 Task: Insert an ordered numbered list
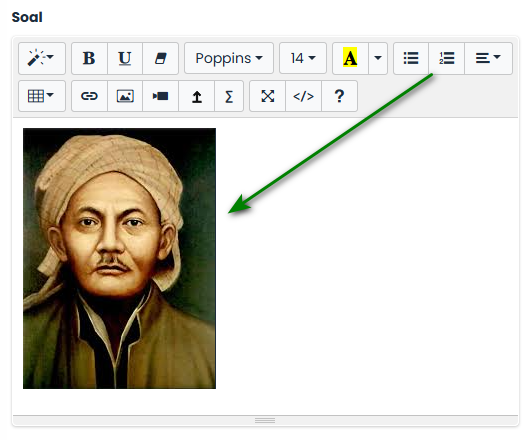point(446,58)
